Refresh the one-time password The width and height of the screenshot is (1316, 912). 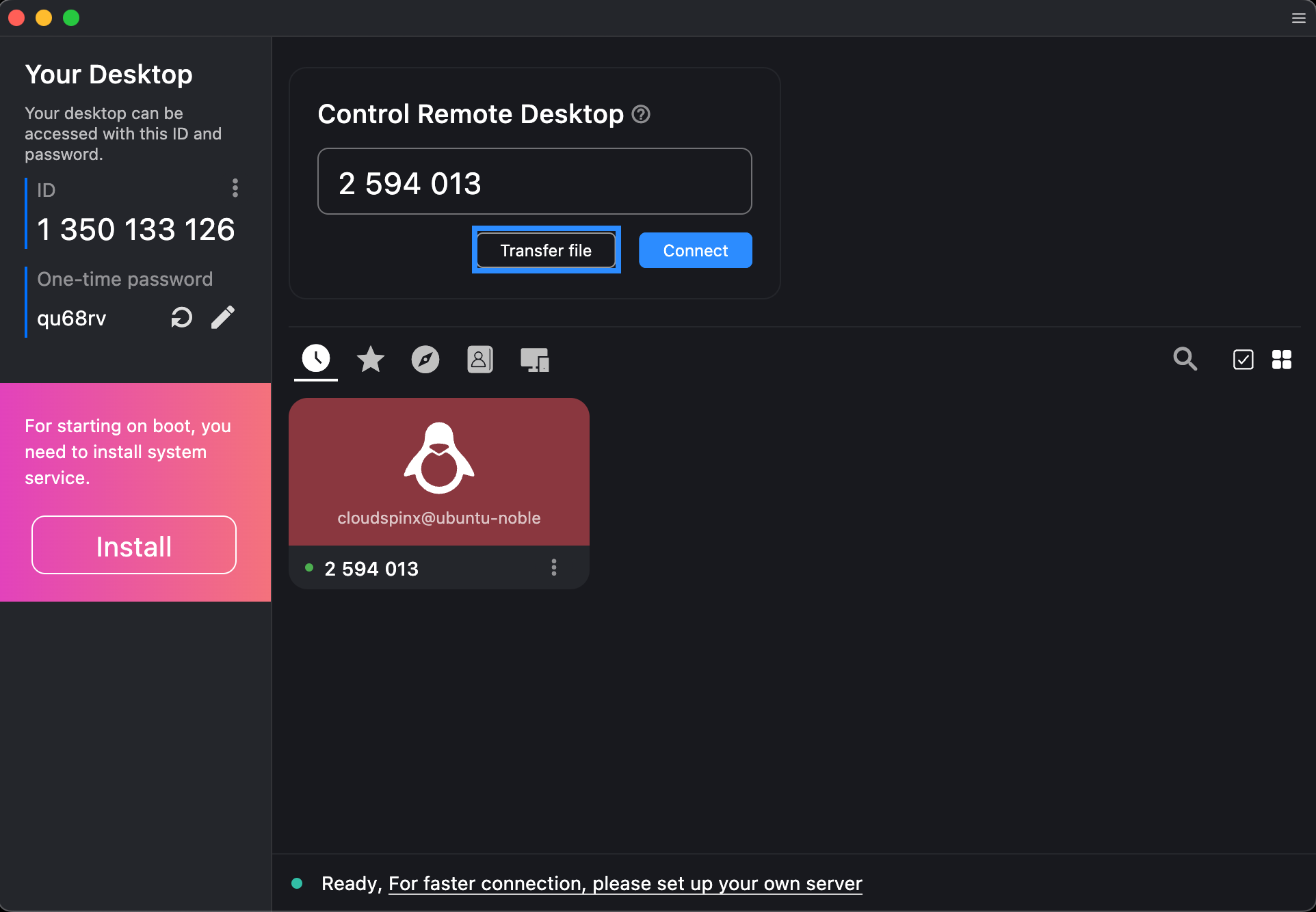pyautogui.click(x=181, y=317)
